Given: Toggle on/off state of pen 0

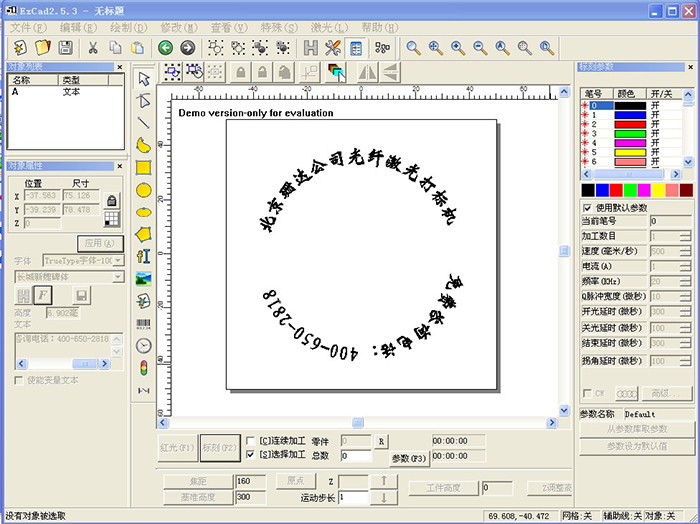Looking at the screenshot, I should [x=655, y=106].
